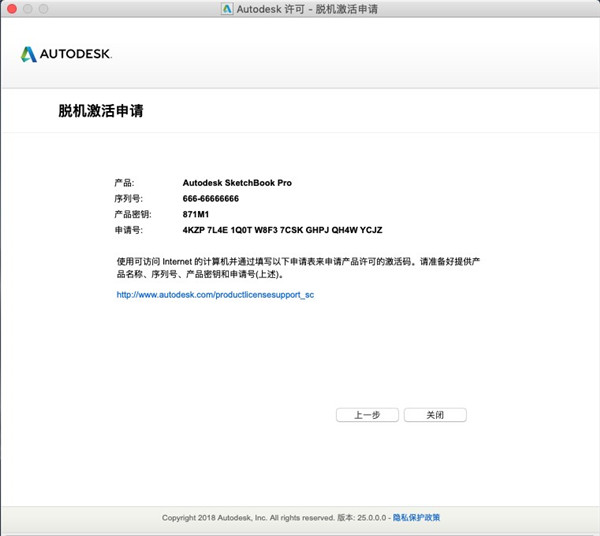Click the Autodesk logo in the header
Image resolution: width=600 pixels, height=536 pixels.
(x=66, y=54)
